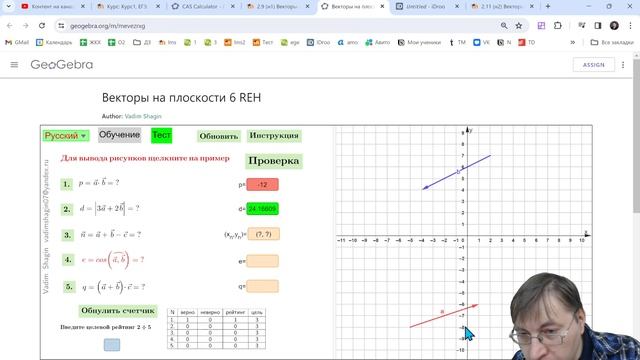
Task: Open the GeoGebra hamburger menu
Action: (x=14, y=64)
